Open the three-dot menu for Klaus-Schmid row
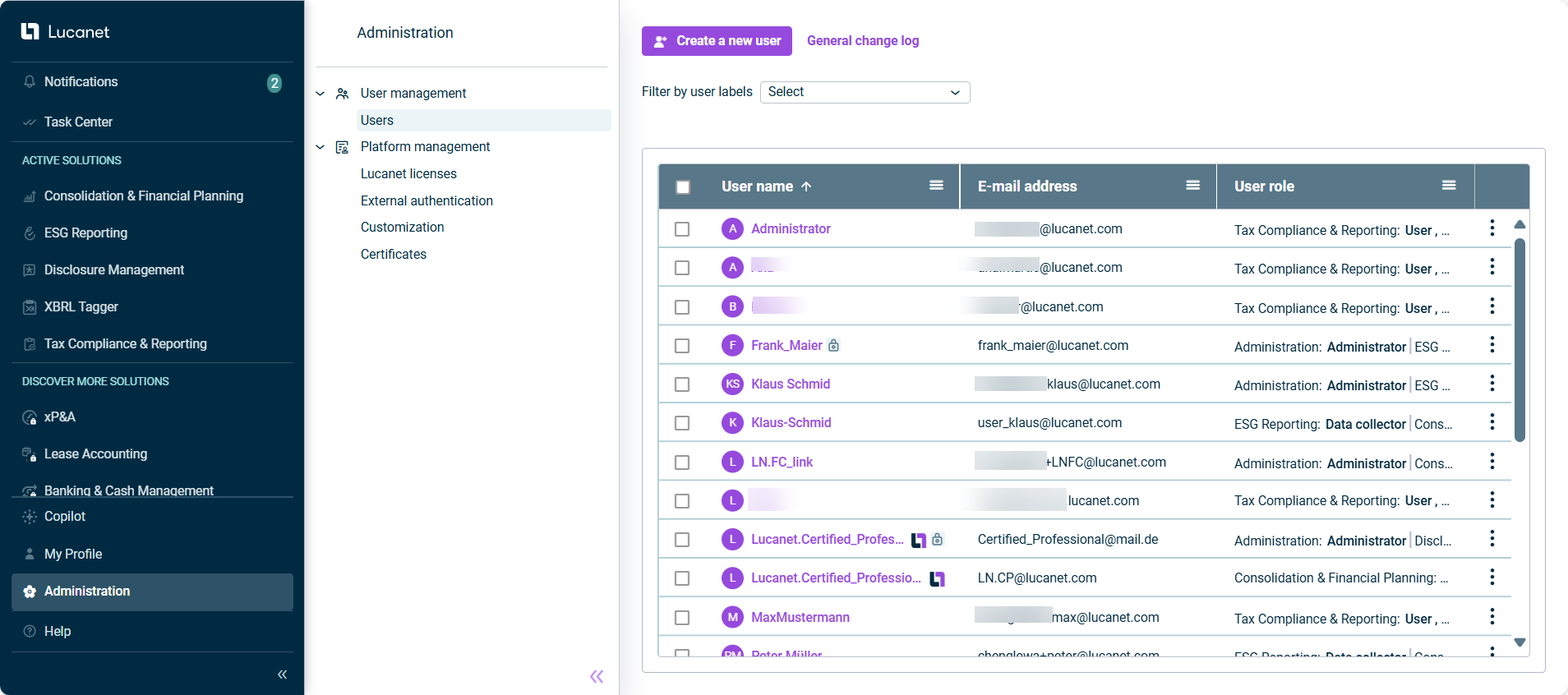 [1492, 422]
